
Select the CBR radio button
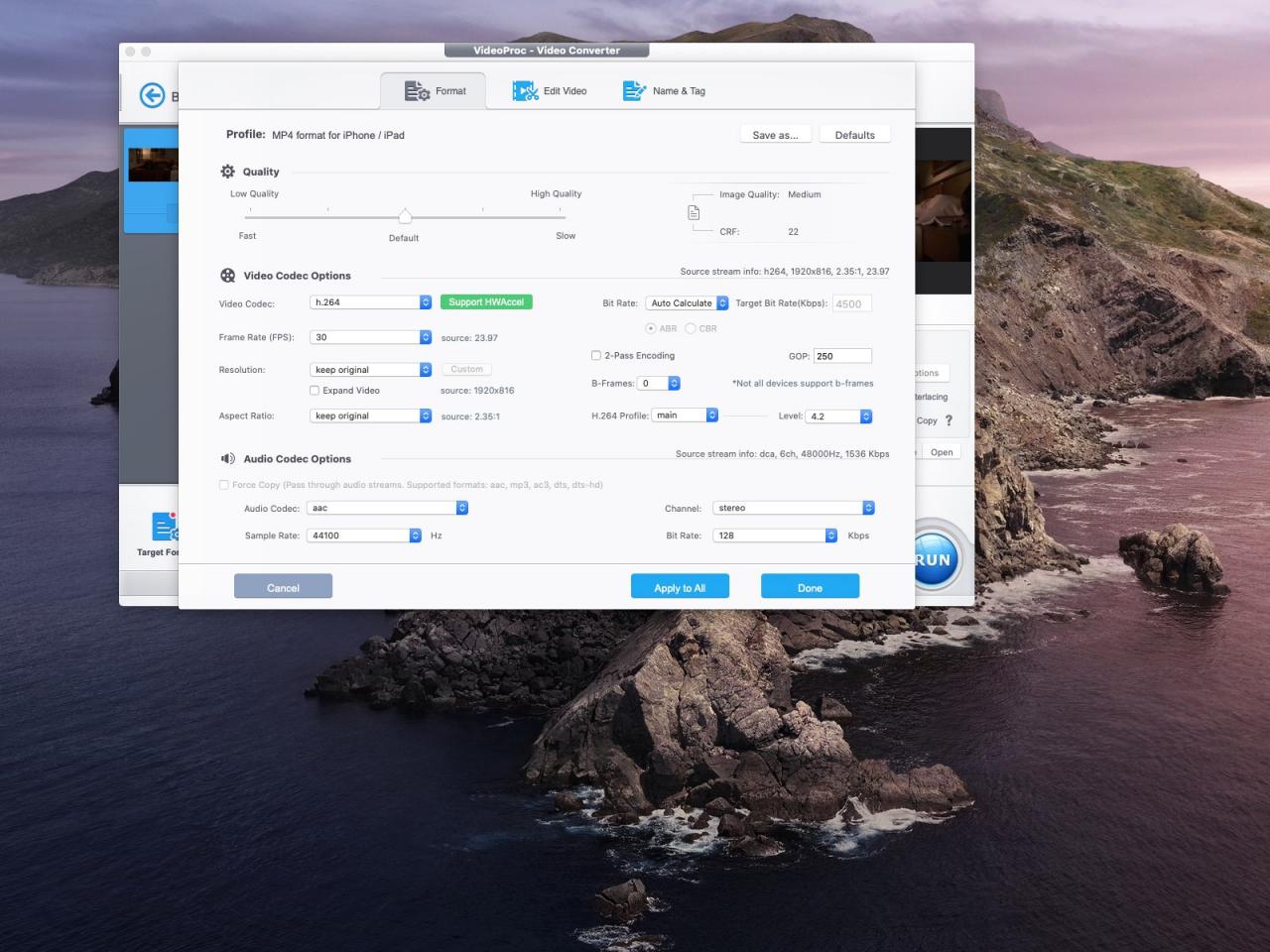point(691,328)
